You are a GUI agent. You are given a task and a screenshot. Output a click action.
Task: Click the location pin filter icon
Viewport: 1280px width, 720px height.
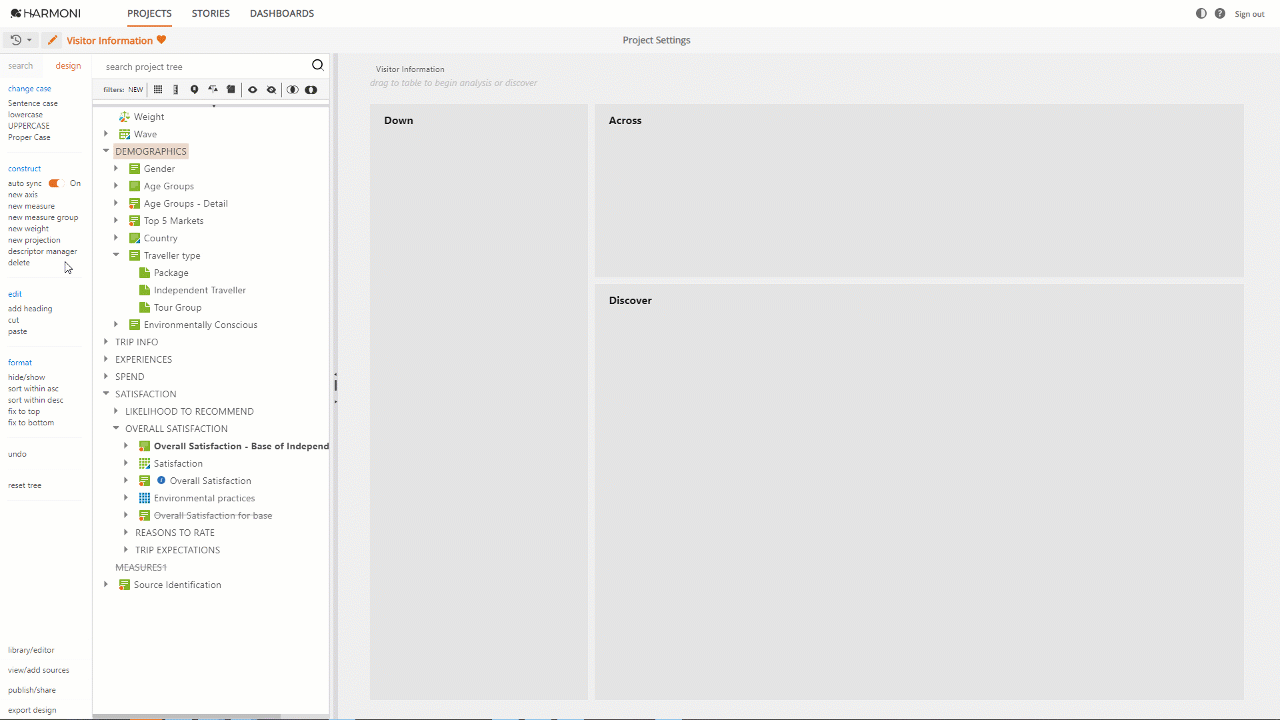coord(194,90)
